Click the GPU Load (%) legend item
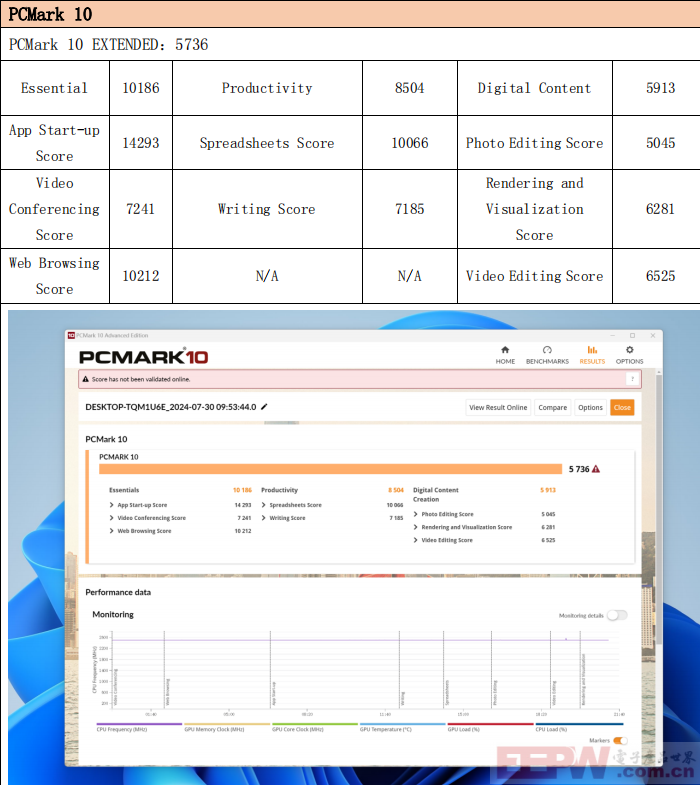This screenshot has width=700, height=785. click(x=490, y=727)
